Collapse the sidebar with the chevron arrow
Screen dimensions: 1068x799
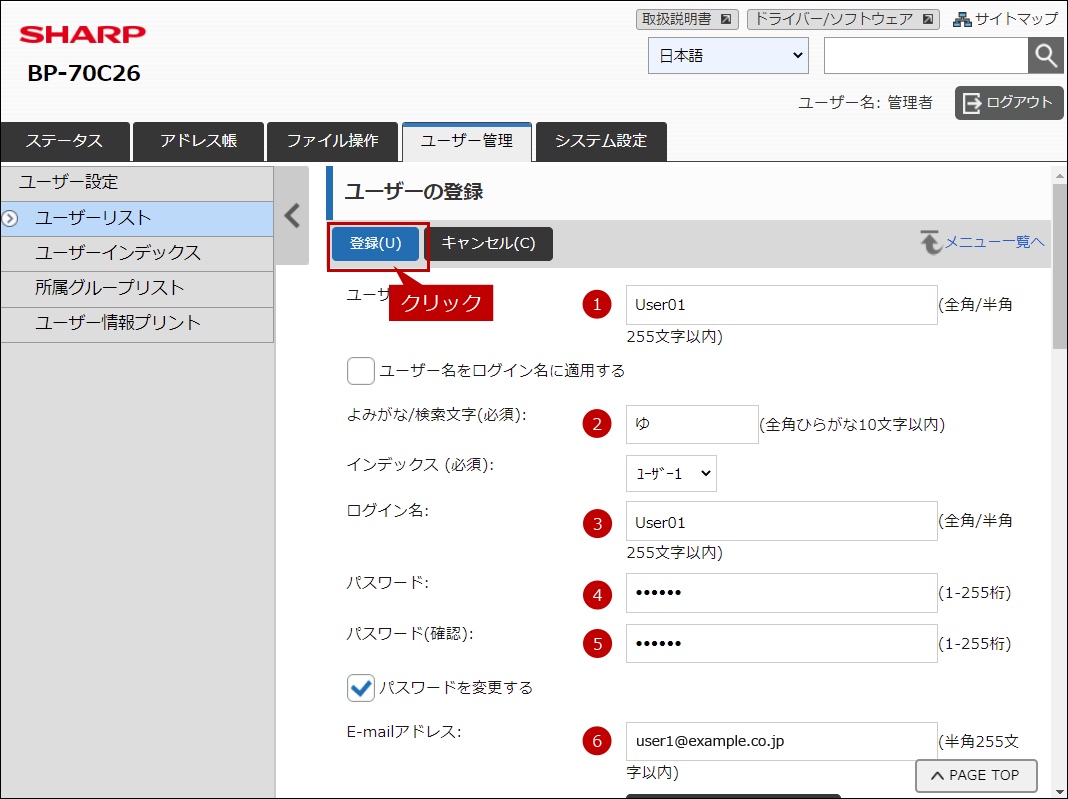click(x=292, y=216)
